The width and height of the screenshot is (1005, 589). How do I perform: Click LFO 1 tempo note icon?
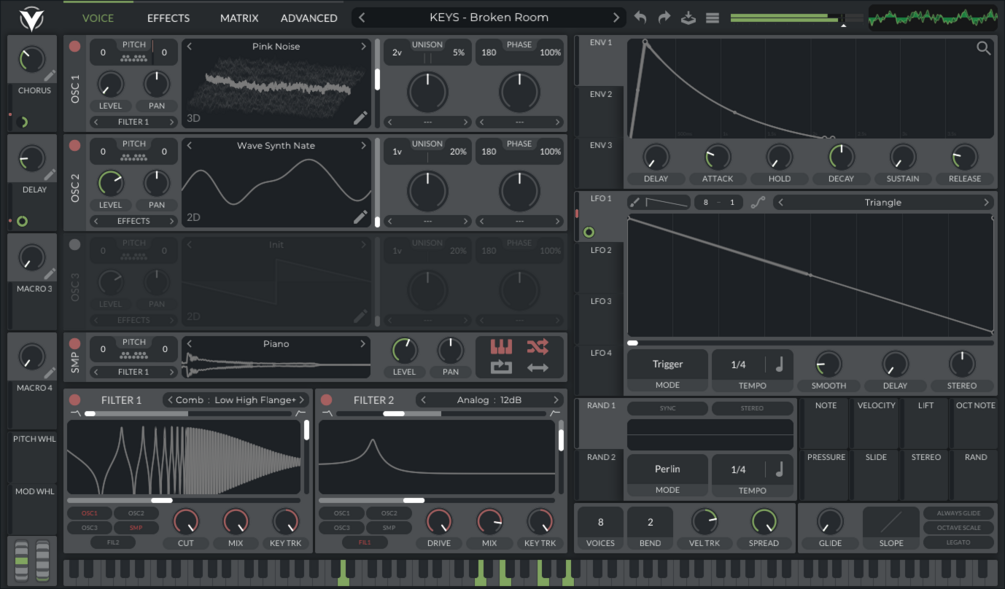pos(779,365)
